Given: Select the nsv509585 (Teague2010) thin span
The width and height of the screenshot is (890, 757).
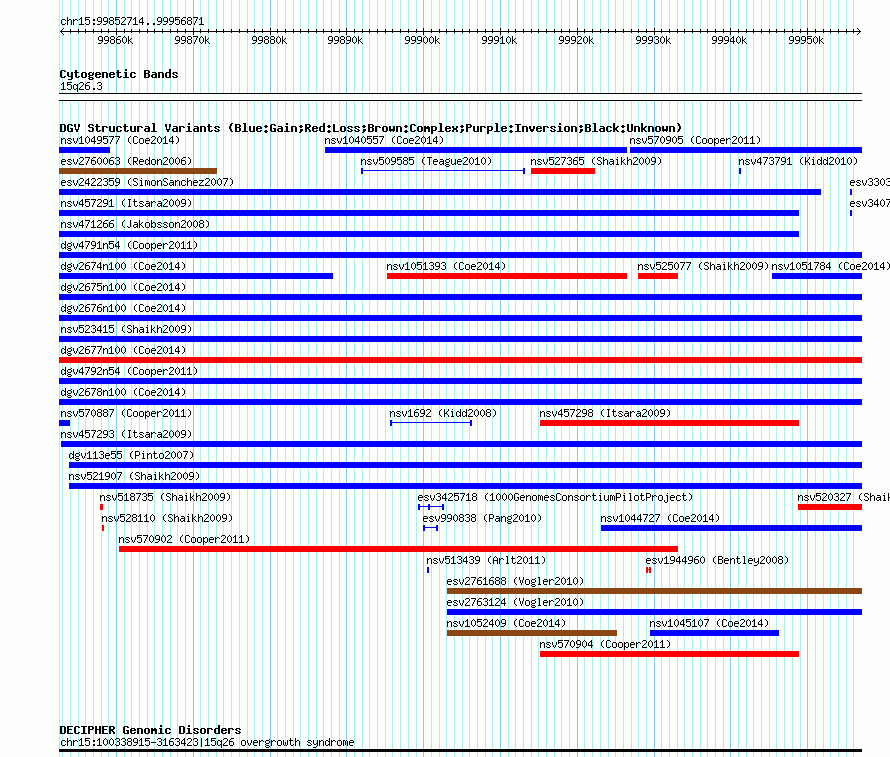Looking at the screenshot, I should (443, 171).
